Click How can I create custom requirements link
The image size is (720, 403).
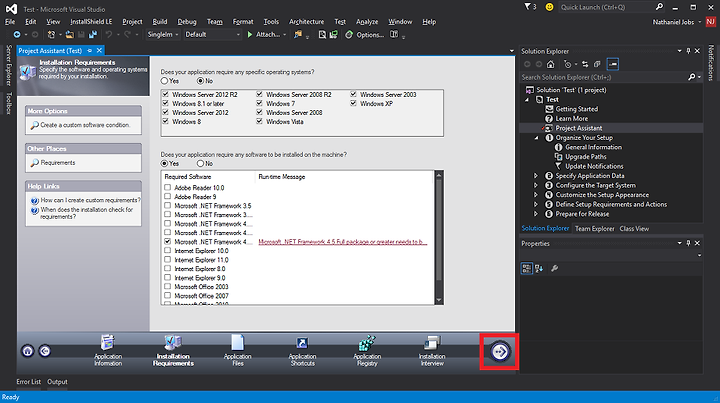pos(90,200)
